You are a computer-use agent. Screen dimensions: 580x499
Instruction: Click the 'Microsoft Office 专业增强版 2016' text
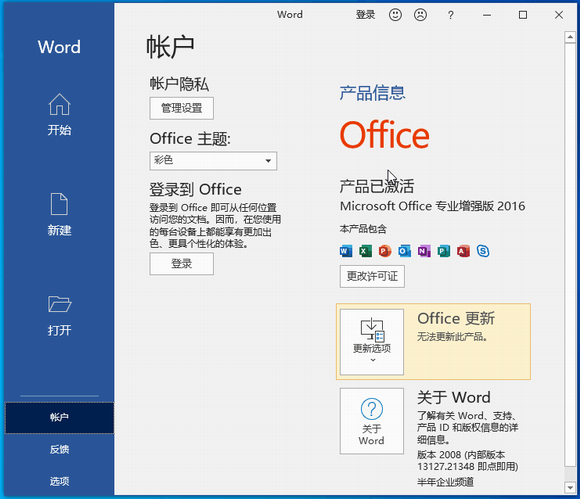click(432, 206)
